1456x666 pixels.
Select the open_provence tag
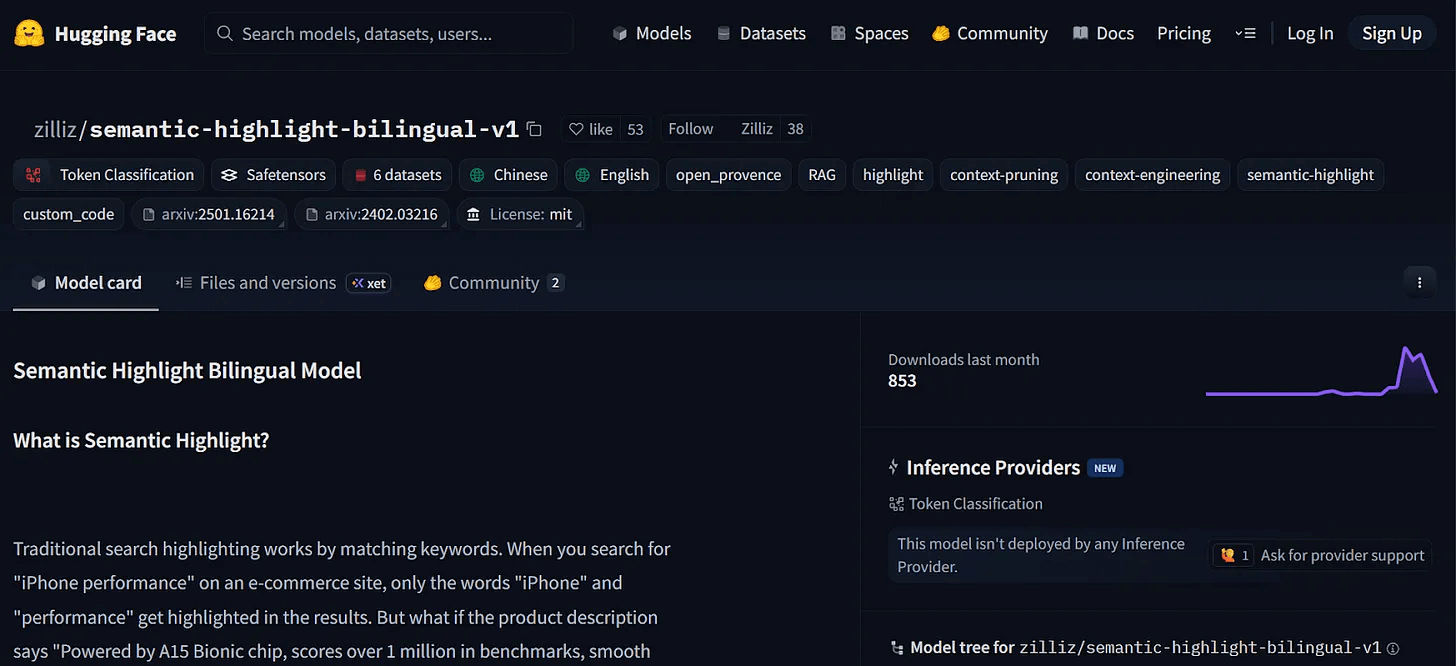[728, 174]
